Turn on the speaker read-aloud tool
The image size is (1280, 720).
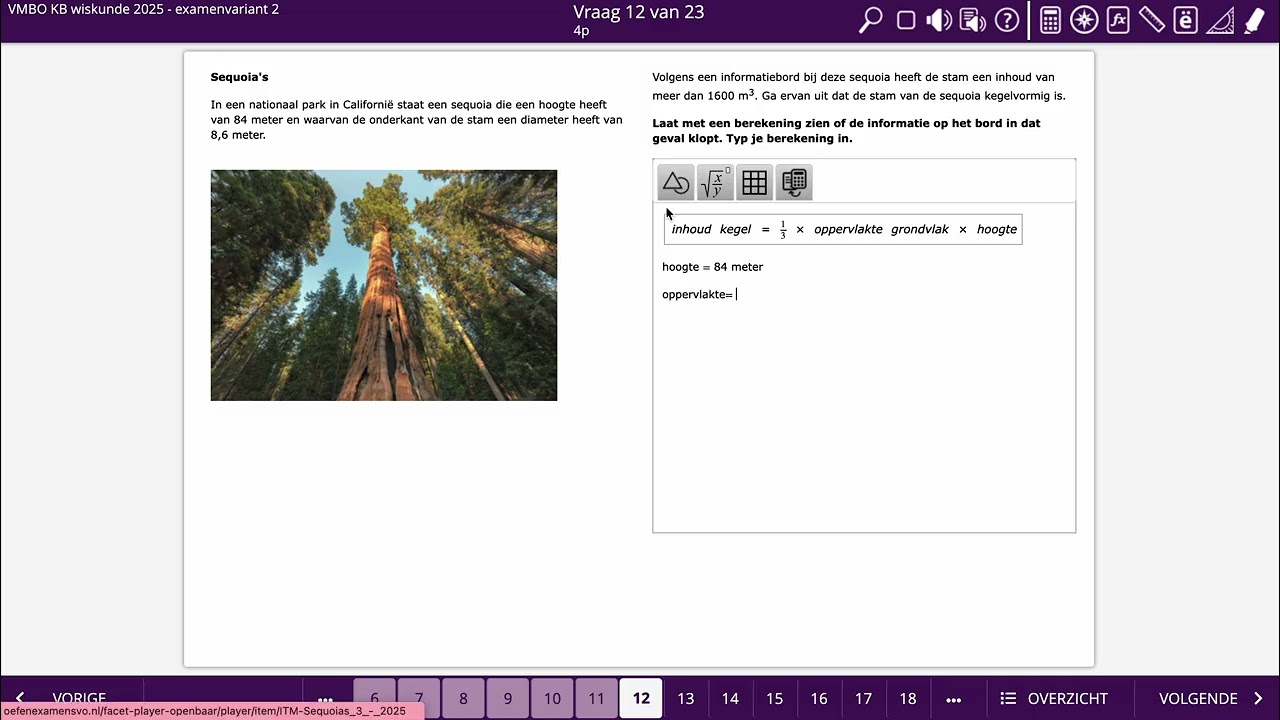click(x=938, y=20)
